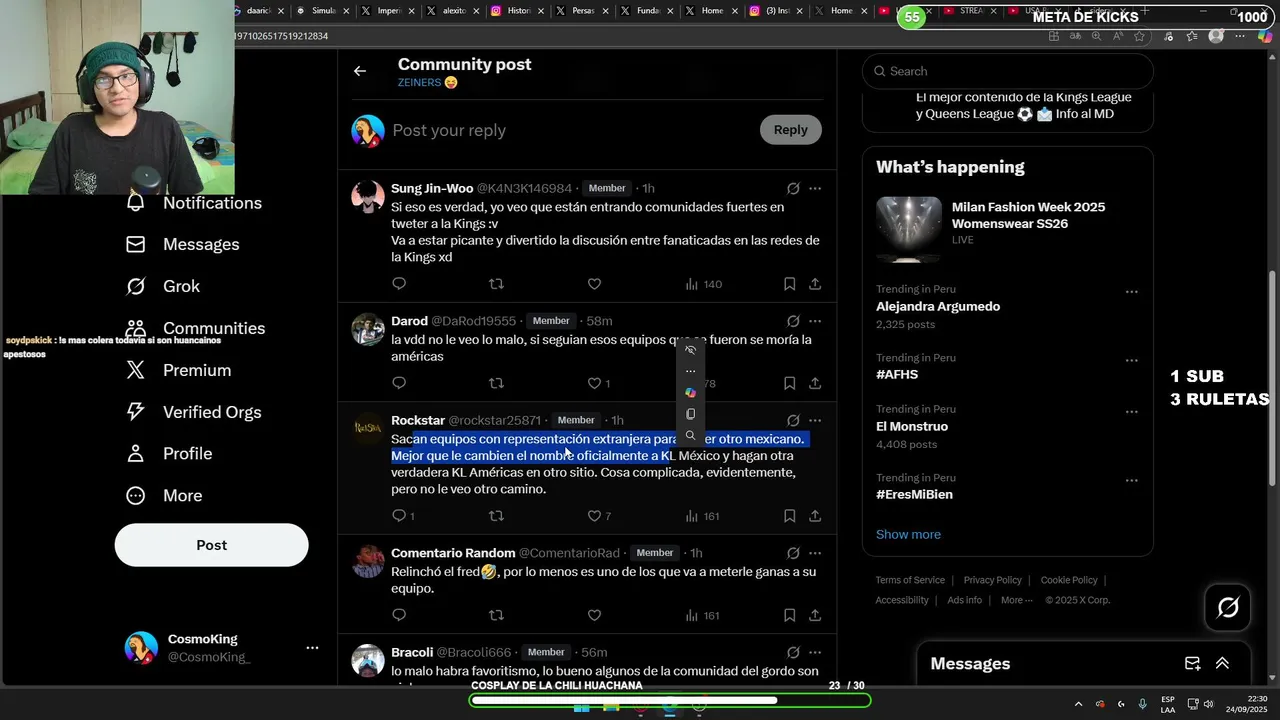Screen dimensions: 1280x720
Task: Share Rockstar's post
Action: click(x=815, y=516)
